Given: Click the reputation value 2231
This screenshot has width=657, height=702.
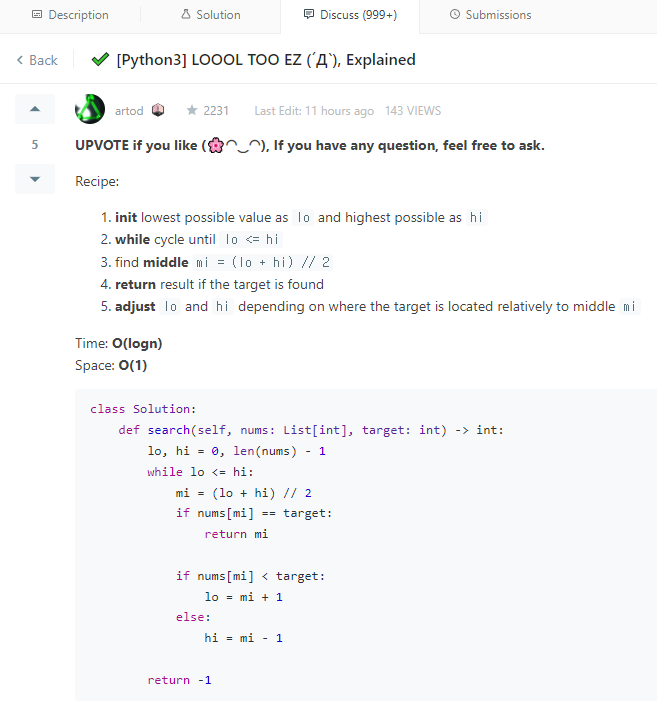Looking at the screenshot, I should (216, 111).
